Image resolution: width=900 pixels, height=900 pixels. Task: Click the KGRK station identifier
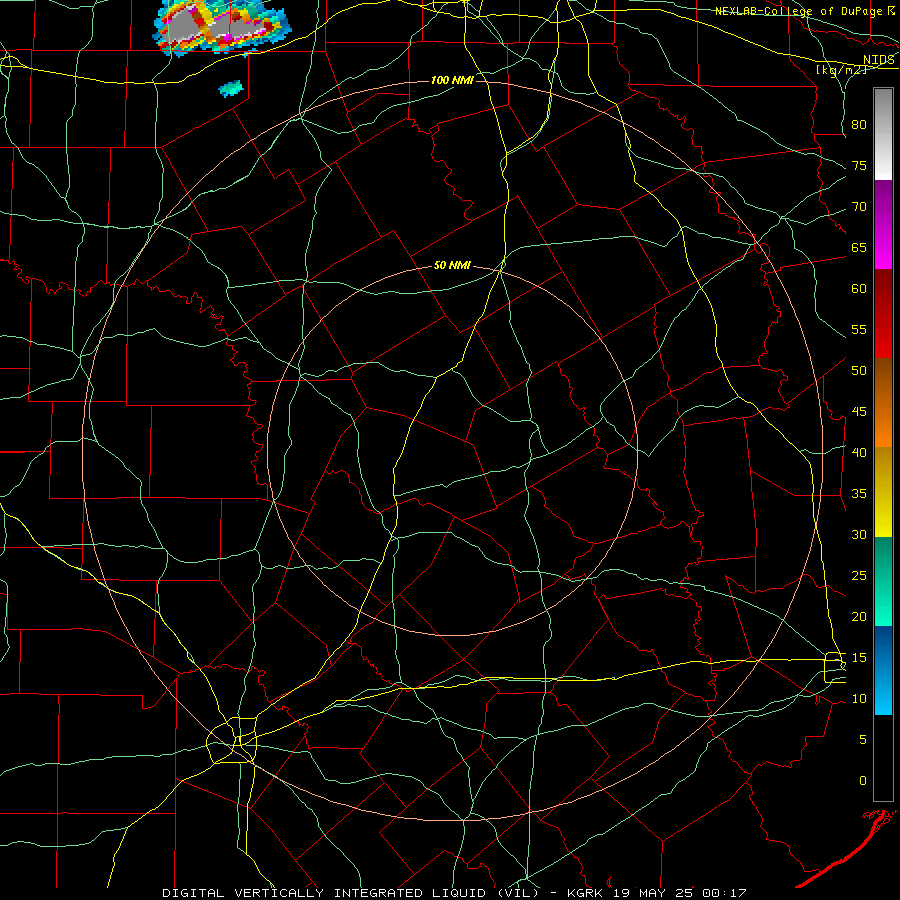tap(587, 893)
